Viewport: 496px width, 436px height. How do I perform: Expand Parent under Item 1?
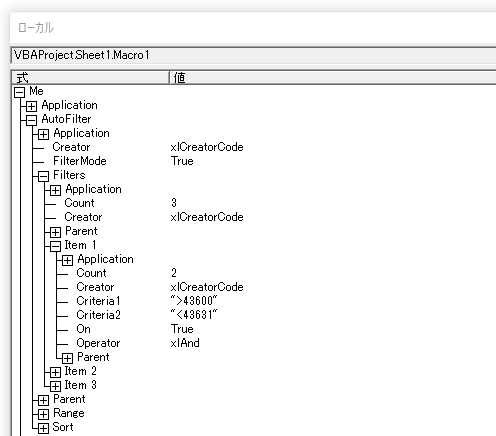coord(67,358)
